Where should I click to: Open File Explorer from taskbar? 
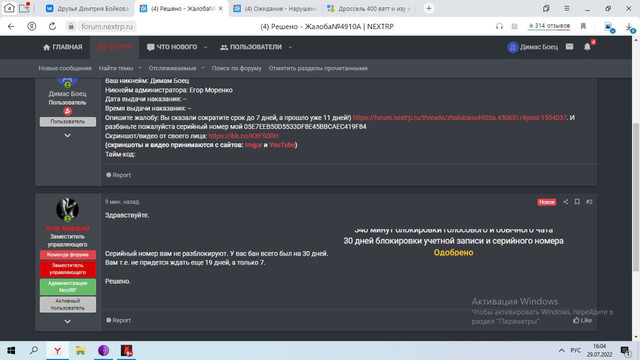tap(80, 350)
